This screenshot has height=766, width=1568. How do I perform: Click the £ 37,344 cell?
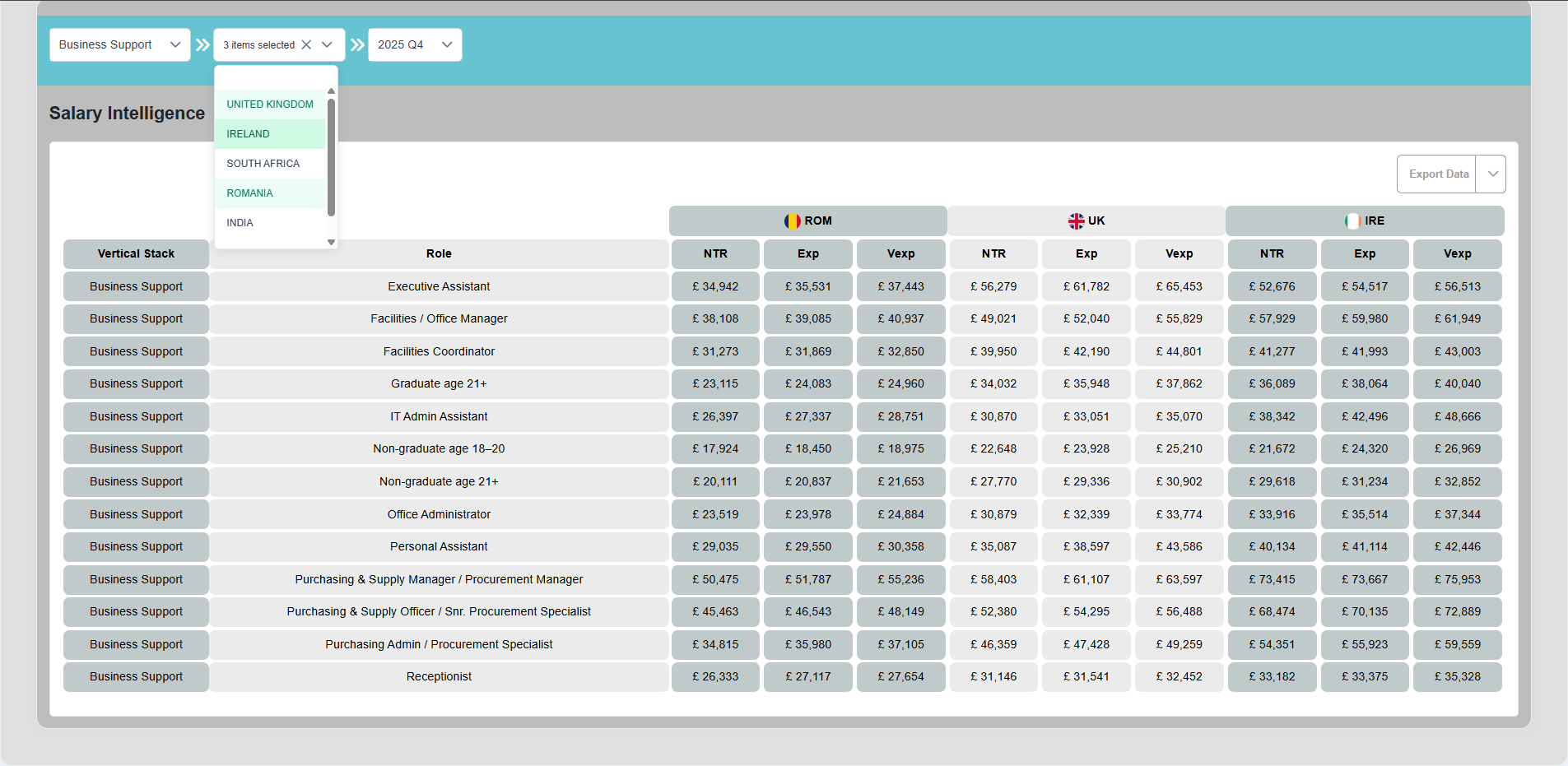(1457, 514)
